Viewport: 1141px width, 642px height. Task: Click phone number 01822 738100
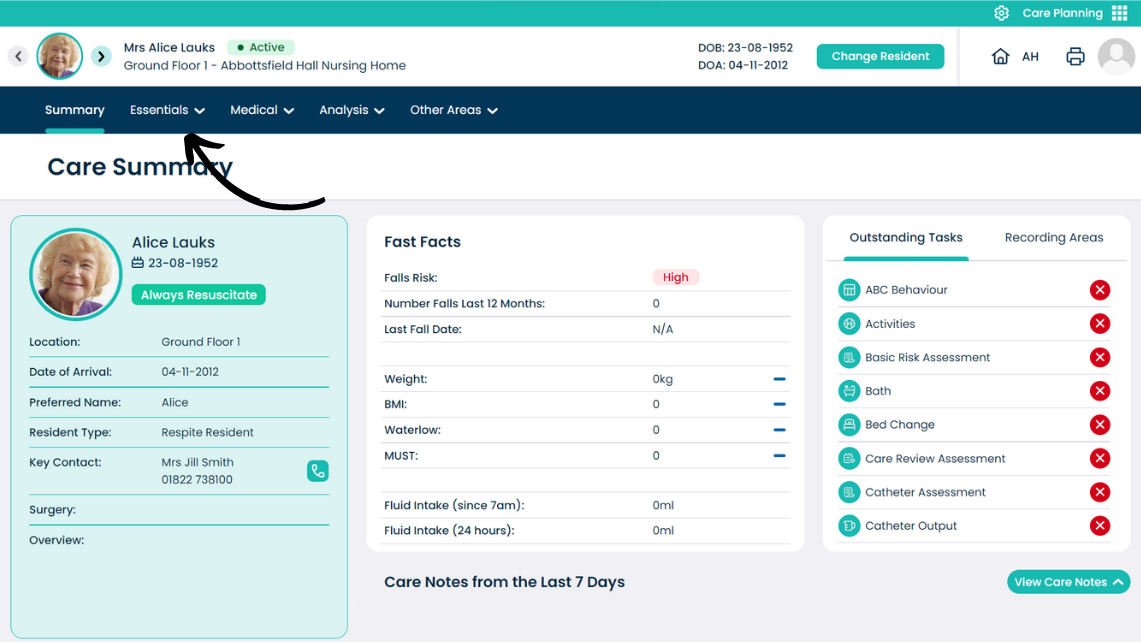click(197, 480)
